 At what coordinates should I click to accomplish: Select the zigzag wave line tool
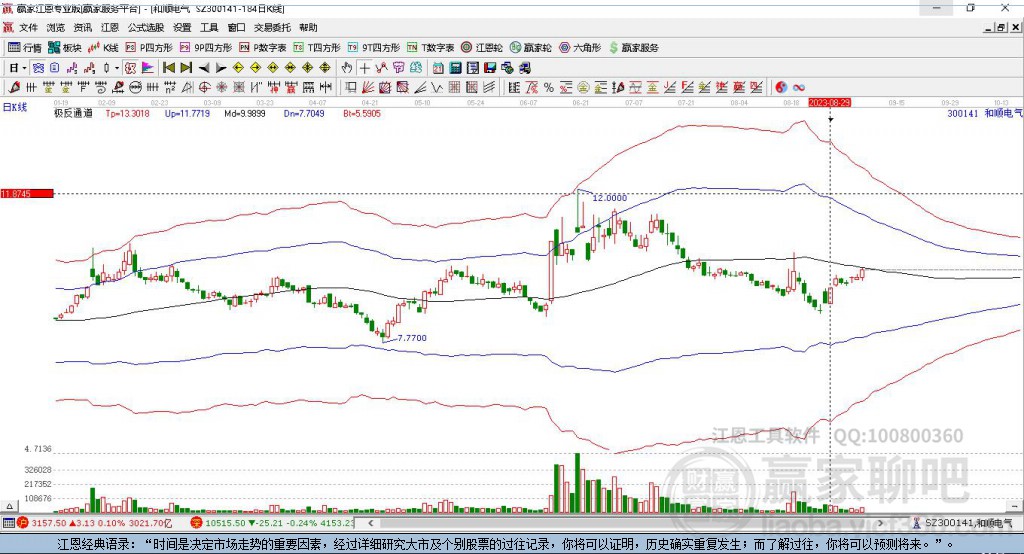438,87
